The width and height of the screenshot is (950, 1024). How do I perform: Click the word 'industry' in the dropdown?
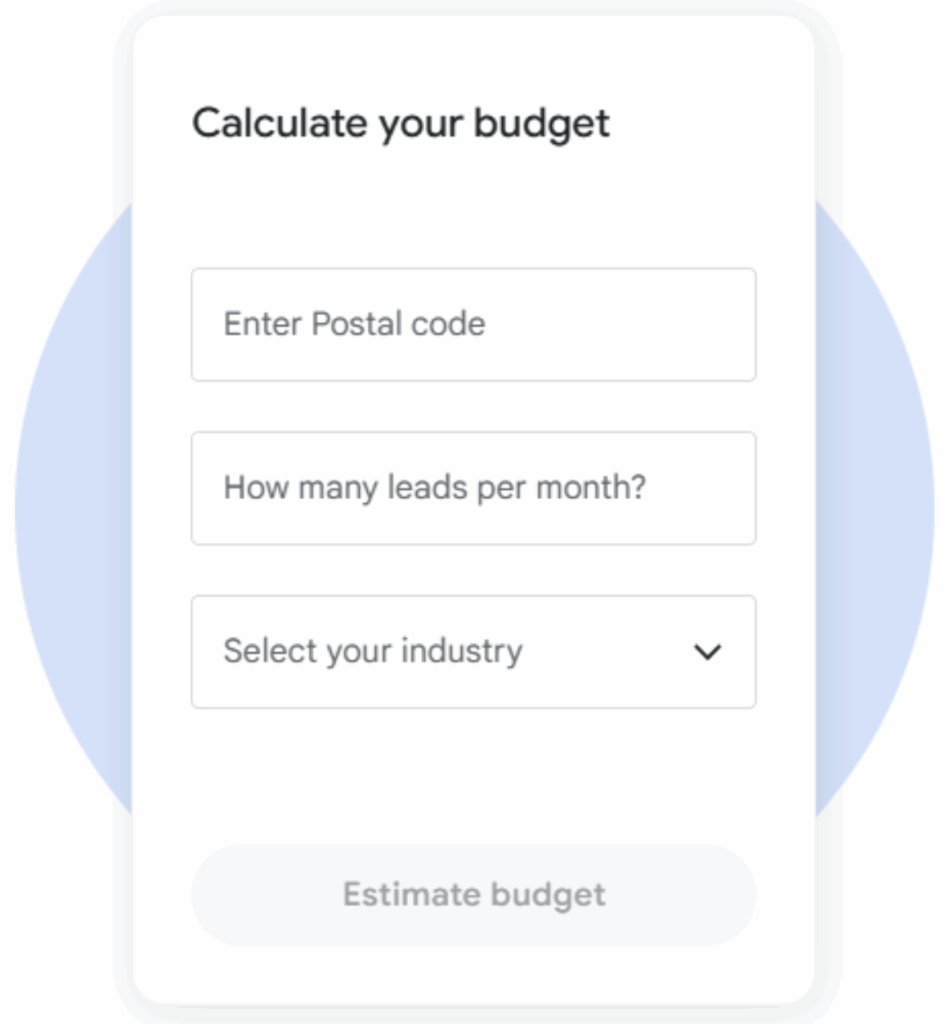[x=462, y=652]
